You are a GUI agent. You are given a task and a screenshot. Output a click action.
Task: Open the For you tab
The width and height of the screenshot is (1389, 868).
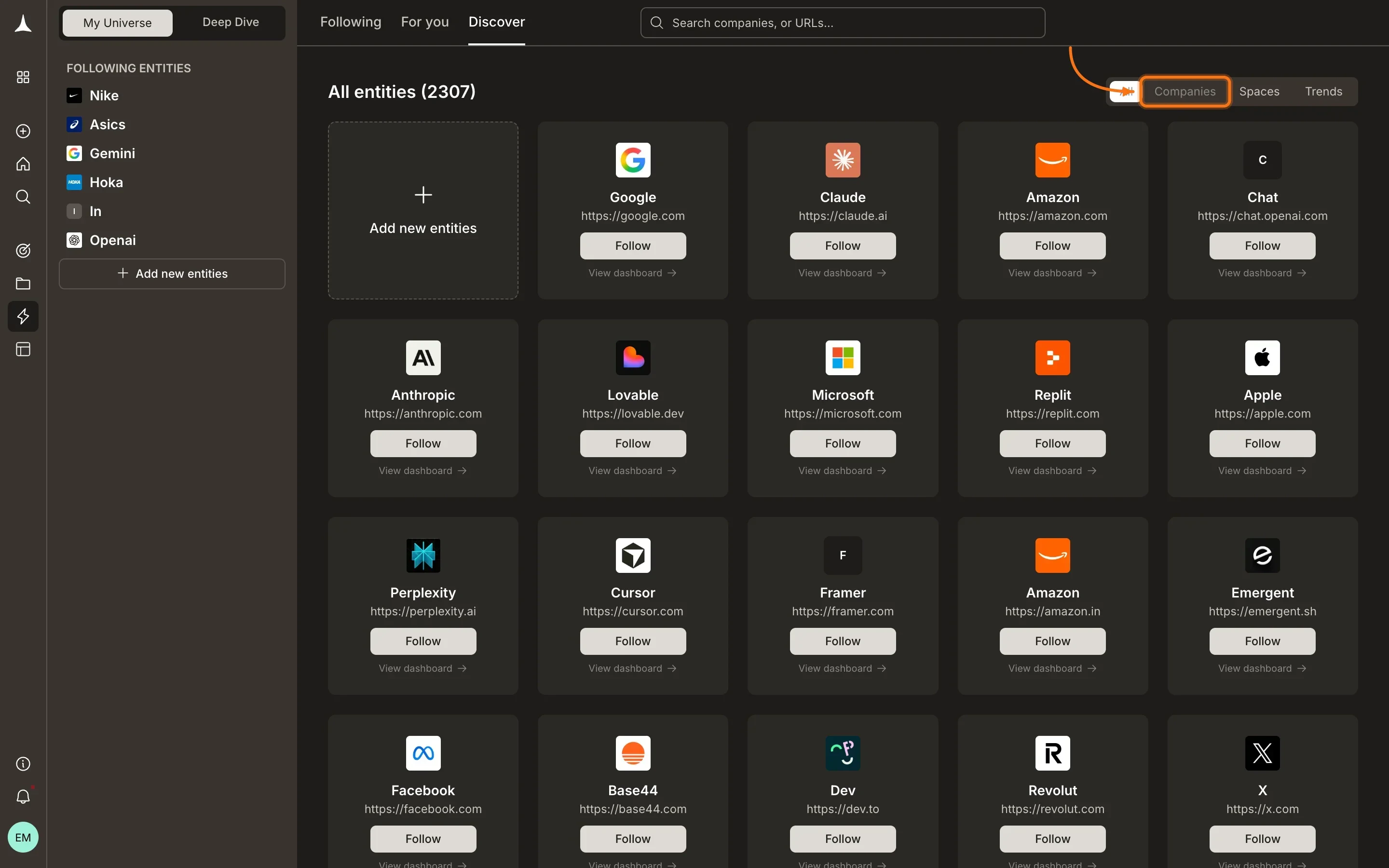pos(425,22)
